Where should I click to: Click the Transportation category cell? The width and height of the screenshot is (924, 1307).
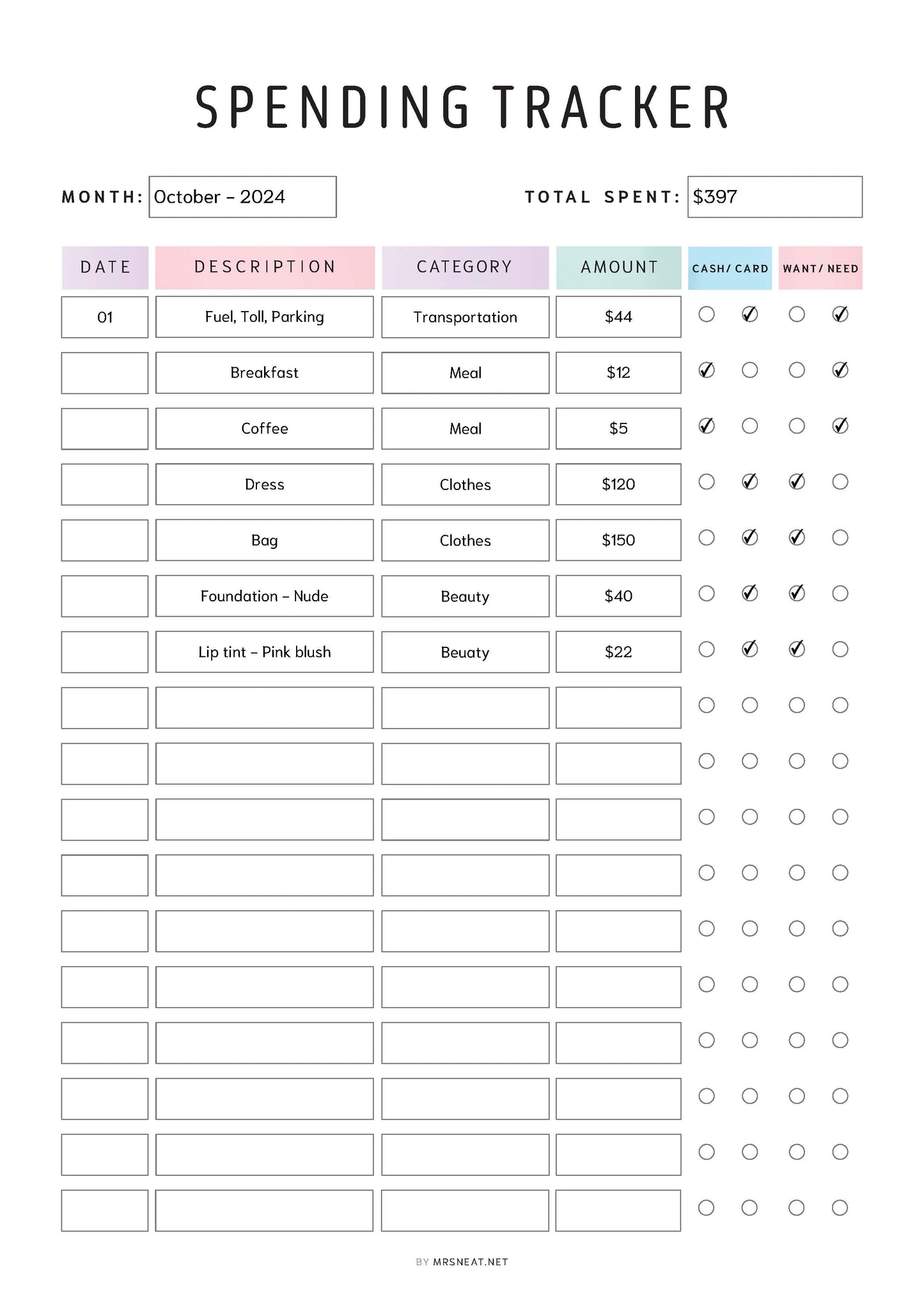point(465,317)
